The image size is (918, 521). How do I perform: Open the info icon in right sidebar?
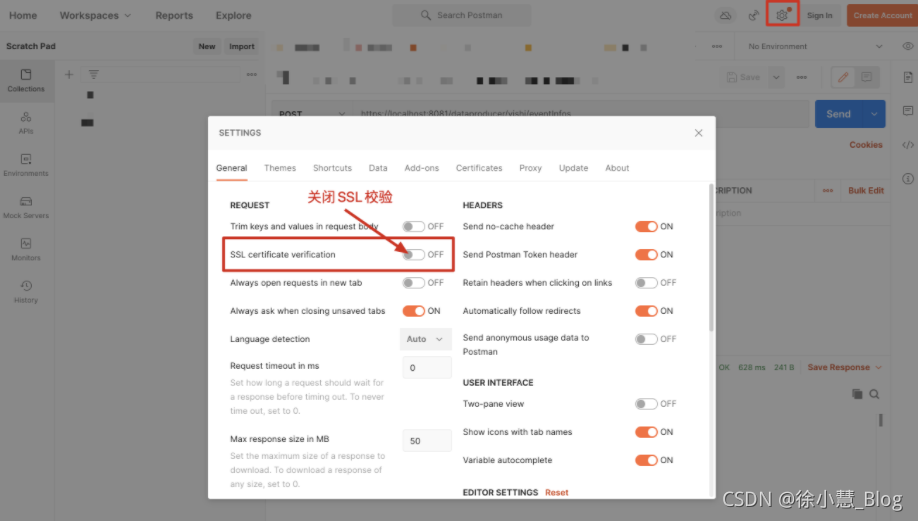[x=907, y=179]
